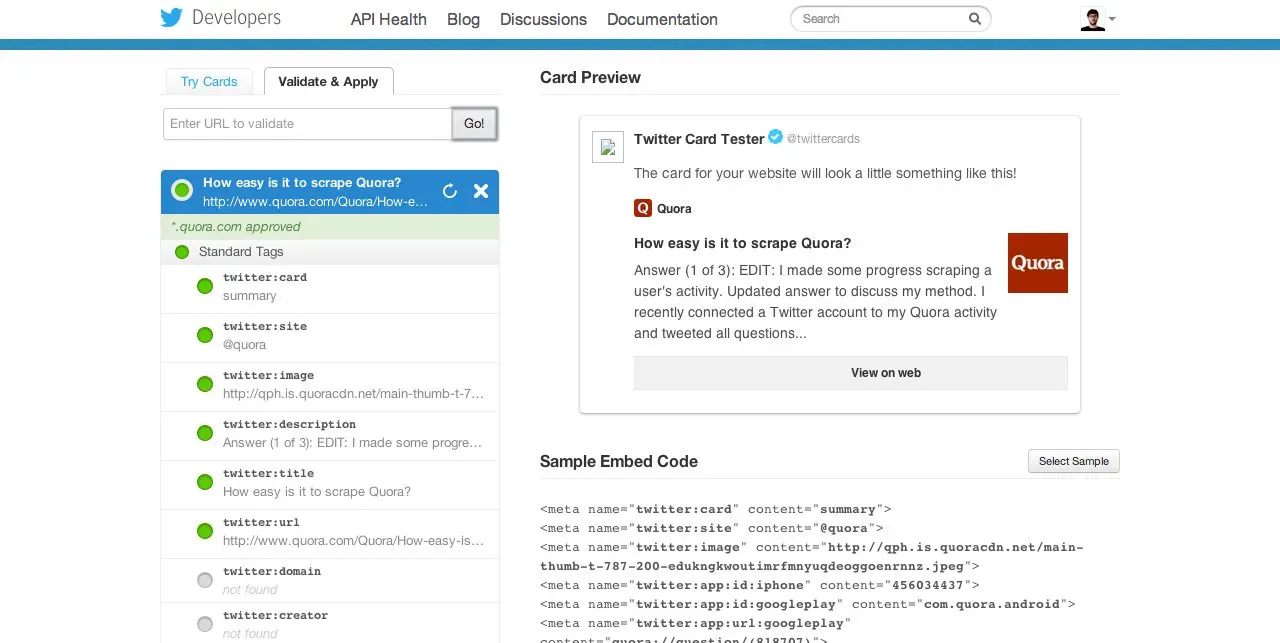
Task: Click the green status dot beside twitter:card
Action: (x=205, y=285)
